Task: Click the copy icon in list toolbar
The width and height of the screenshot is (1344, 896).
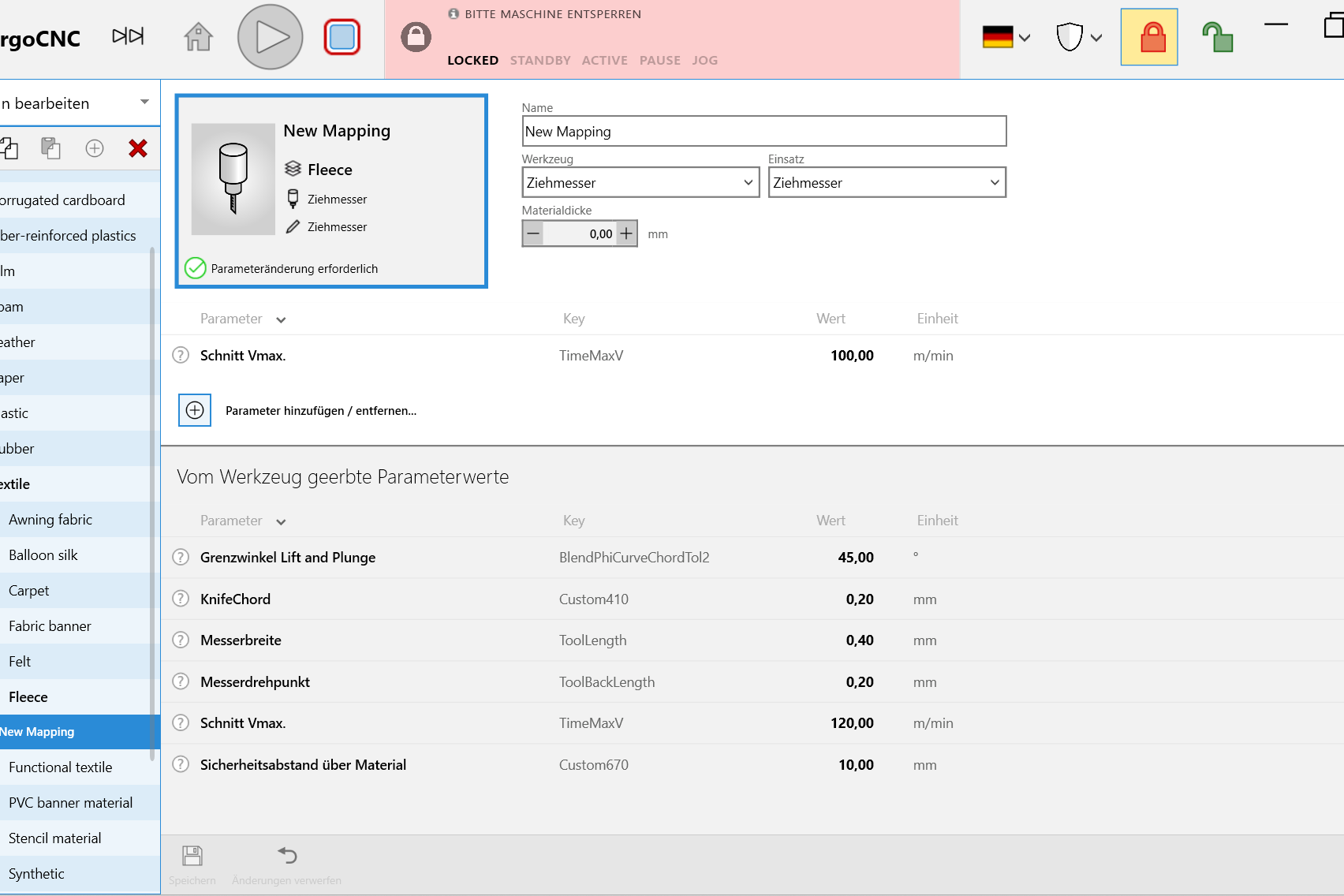Action: 9,148
